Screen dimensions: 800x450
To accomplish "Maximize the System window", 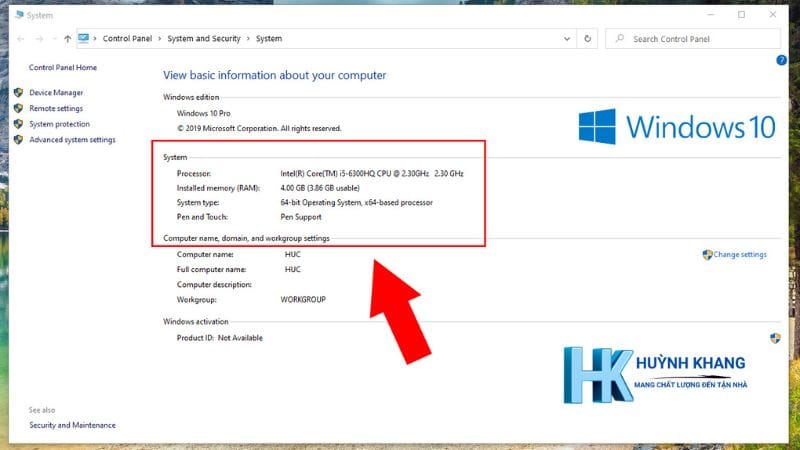I will [x=741, y=15].
